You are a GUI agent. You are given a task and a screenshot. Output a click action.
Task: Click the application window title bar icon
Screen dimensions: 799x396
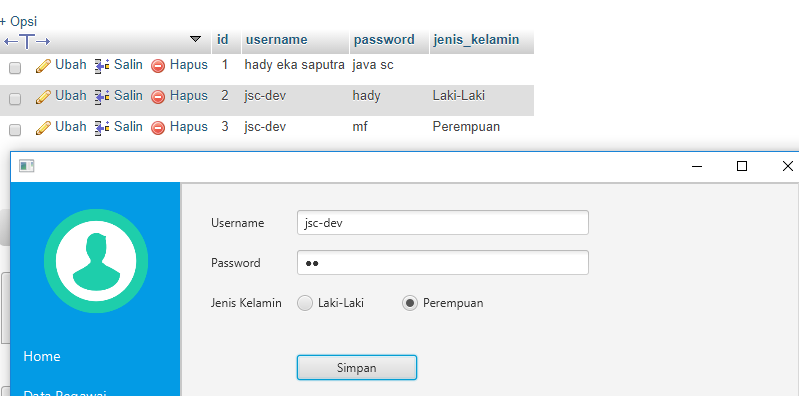[26, 166]
